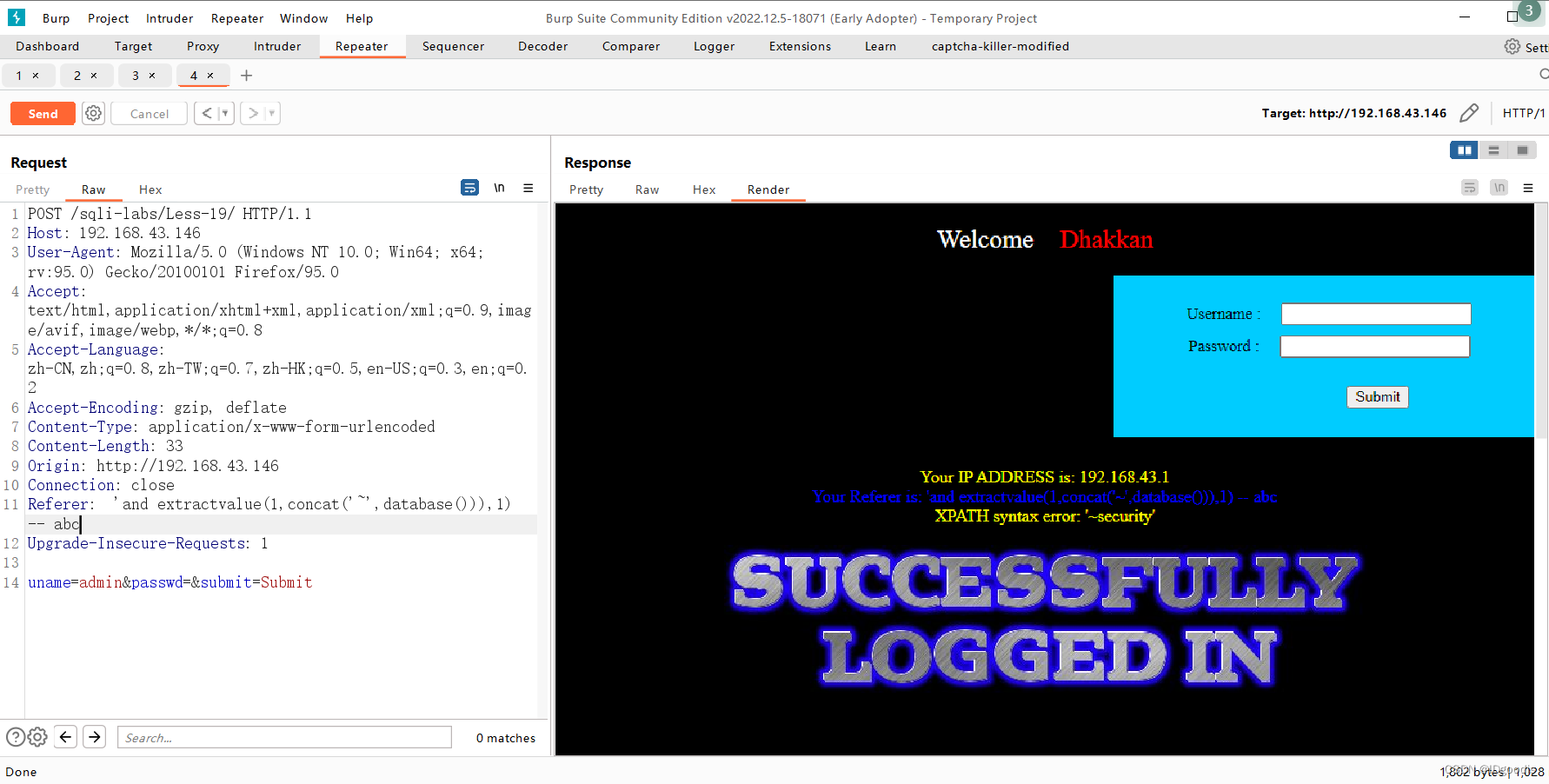1549x784 pixels.
Task: Click the HTTP/1 protocol selector
Action: coord(1524,113)
